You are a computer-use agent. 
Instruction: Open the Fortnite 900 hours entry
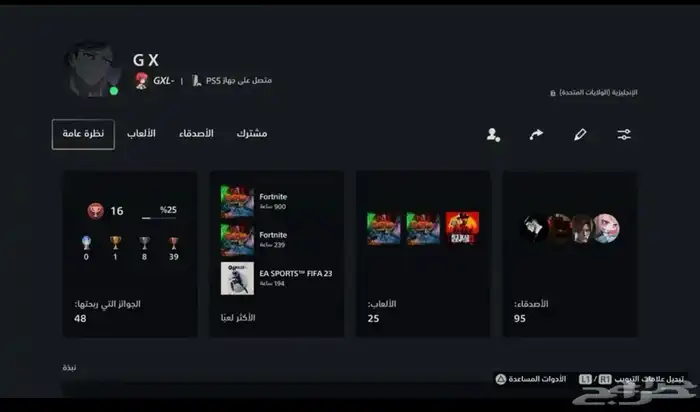[277, 201]
